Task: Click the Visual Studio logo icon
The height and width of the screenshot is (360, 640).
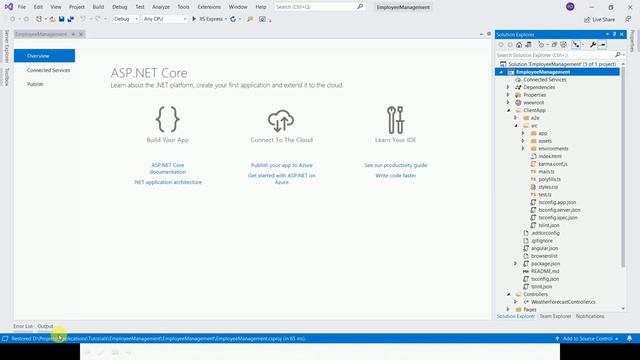Action: (x=9, y=7)
